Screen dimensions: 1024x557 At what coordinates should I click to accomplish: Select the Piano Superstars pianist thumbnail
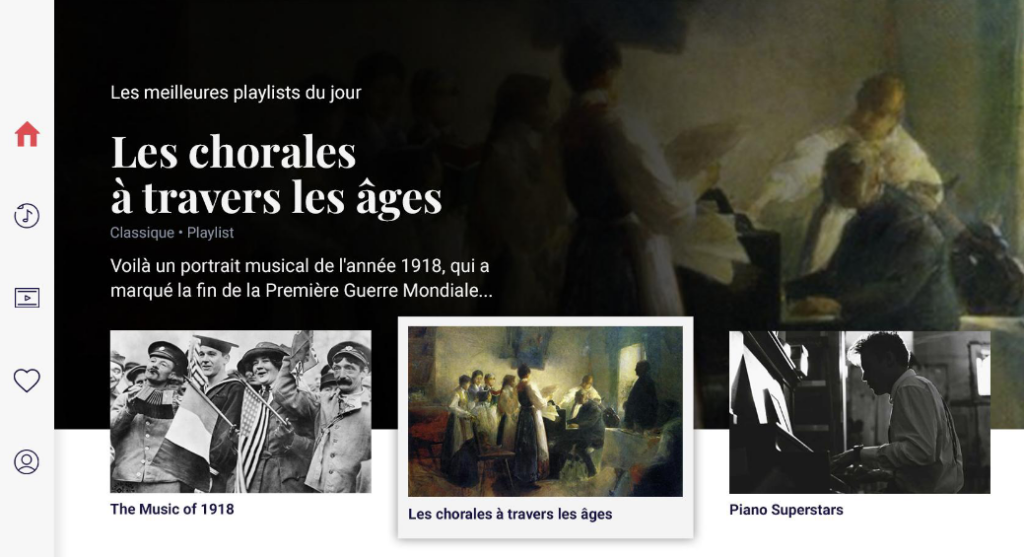click(x=859, y=412)
